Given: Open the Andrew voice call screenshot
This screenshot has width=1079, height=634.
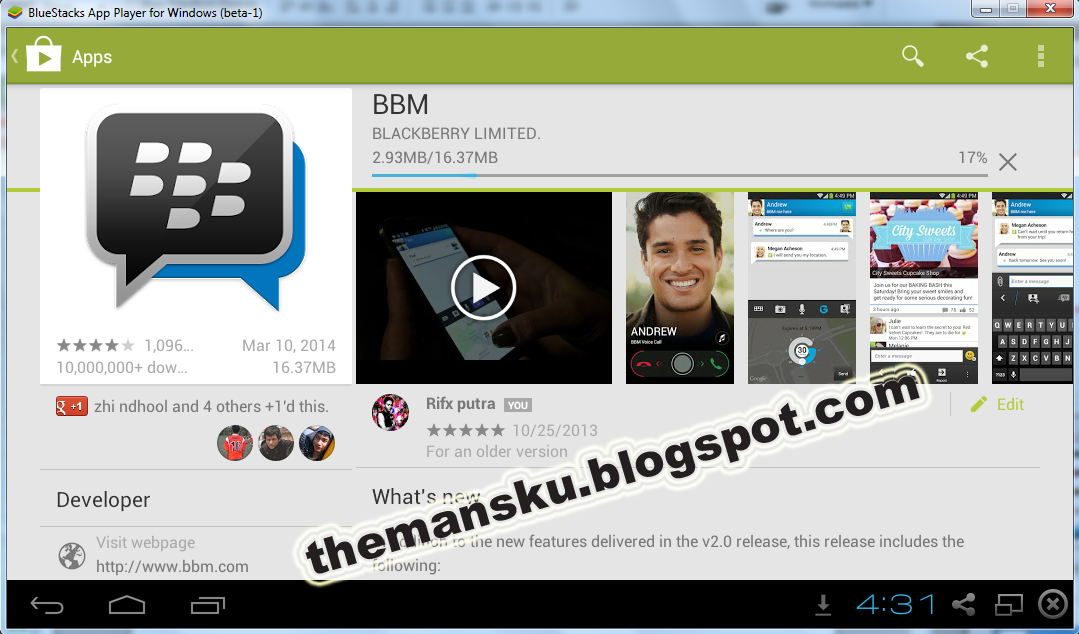Looking at the screenshot, I should 680,288.
